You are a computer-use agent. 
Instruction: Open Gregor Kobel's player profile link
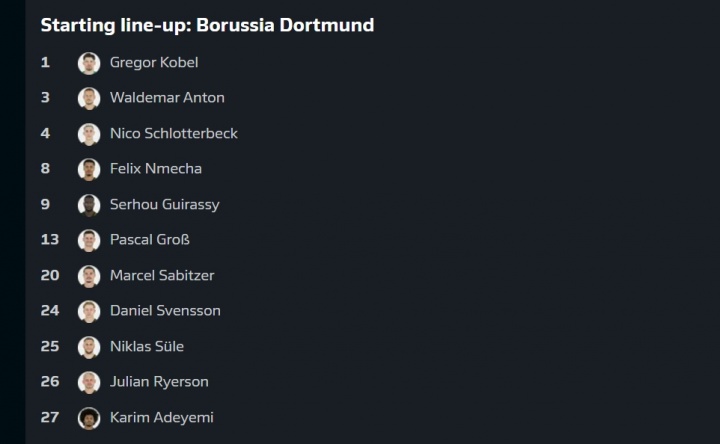(x=154, y=63)
